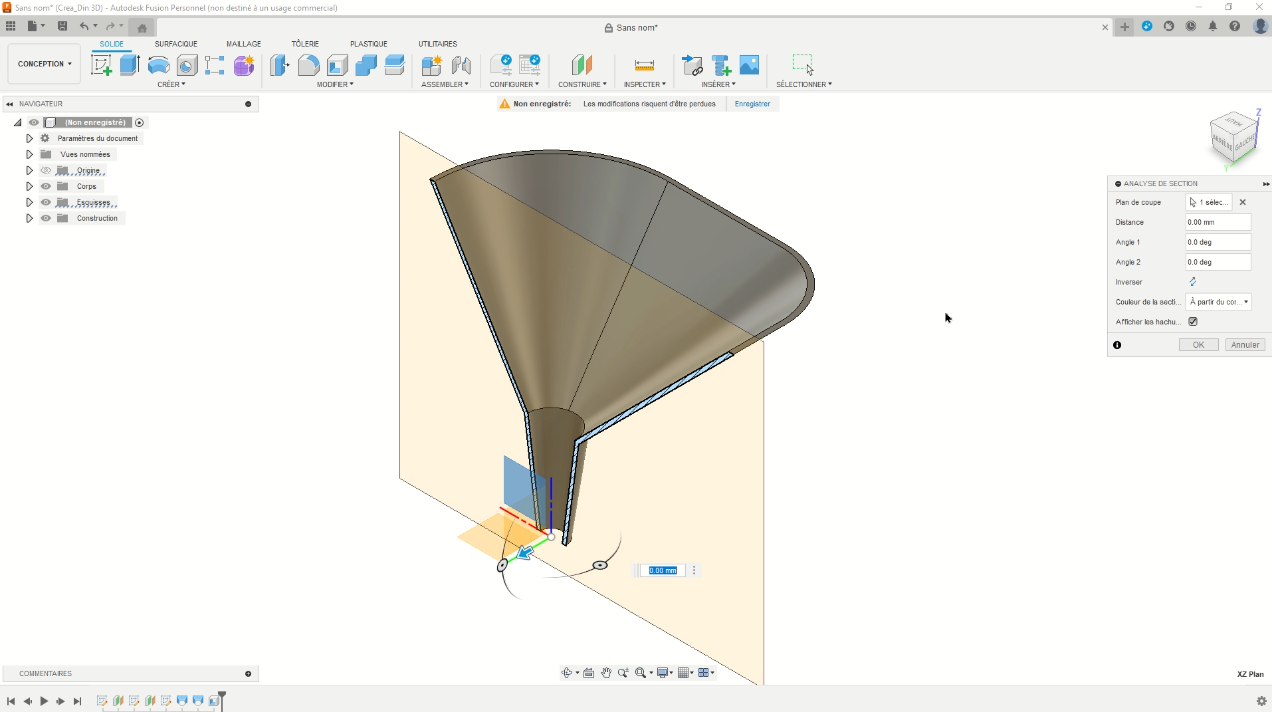This screenshot has height=712, width=1272.
Task: Expand the Esquisses folder in navigator
Action: [x=29, y=202]
